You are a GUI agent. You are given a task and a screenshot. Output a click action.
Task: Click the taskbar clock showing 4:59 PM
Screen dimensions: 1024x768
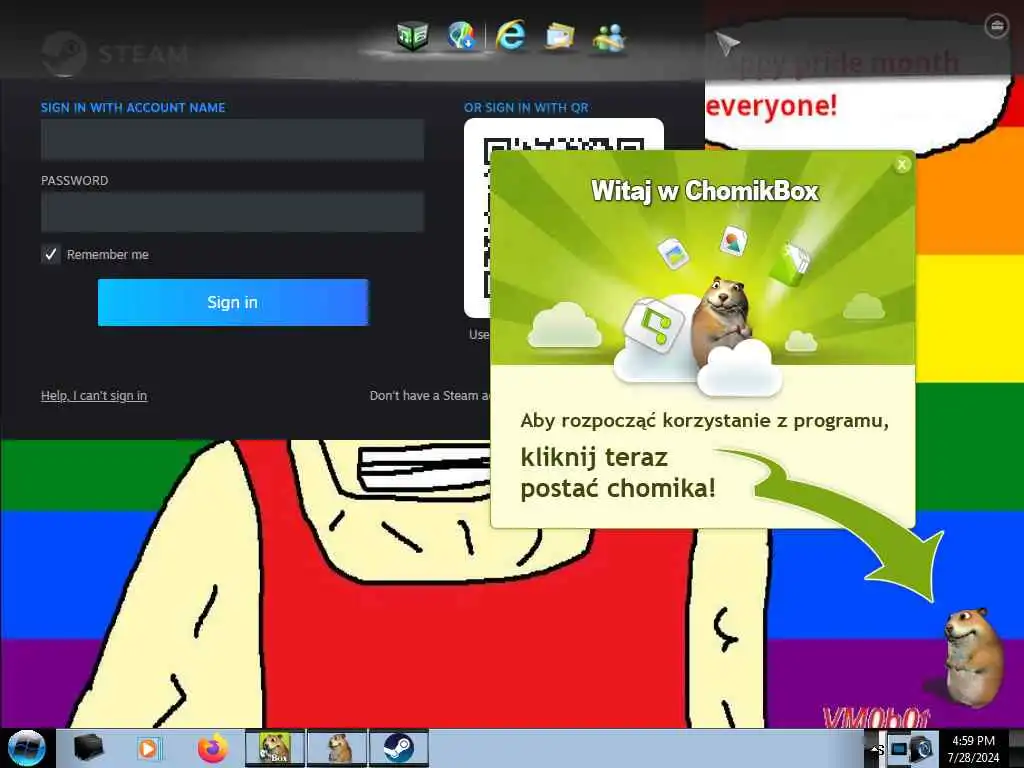point(974,749)
